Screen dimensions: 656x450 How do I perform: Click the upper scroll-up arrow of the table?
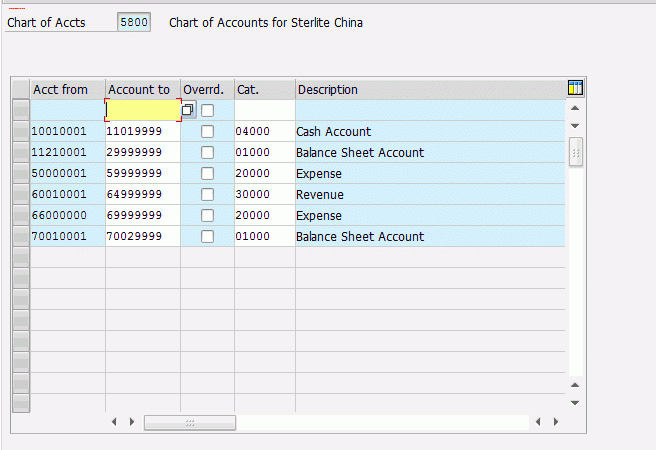point(575,108)
